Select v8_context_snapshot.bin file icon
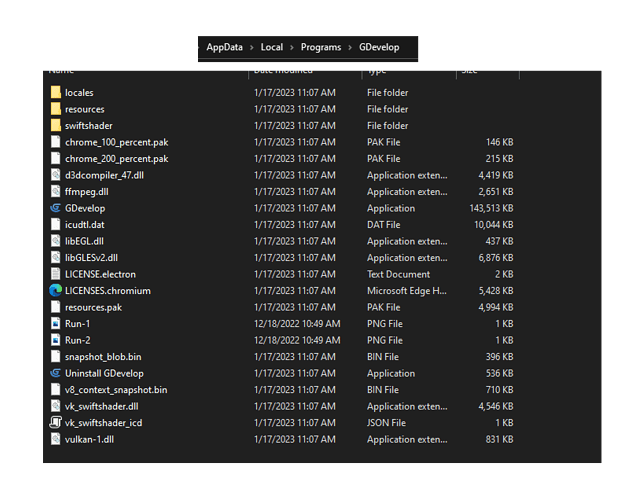Screen dimensions: 629x500 pyautogui.click(x=56, y=389)
